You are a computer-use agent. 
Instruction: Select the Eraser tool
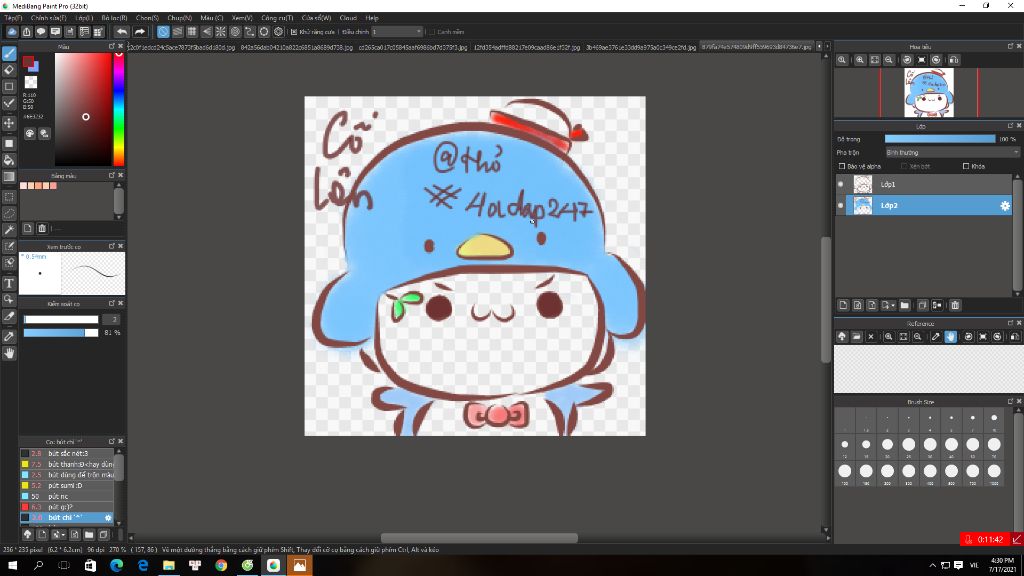pyautogui.click(x=9, y=70)
